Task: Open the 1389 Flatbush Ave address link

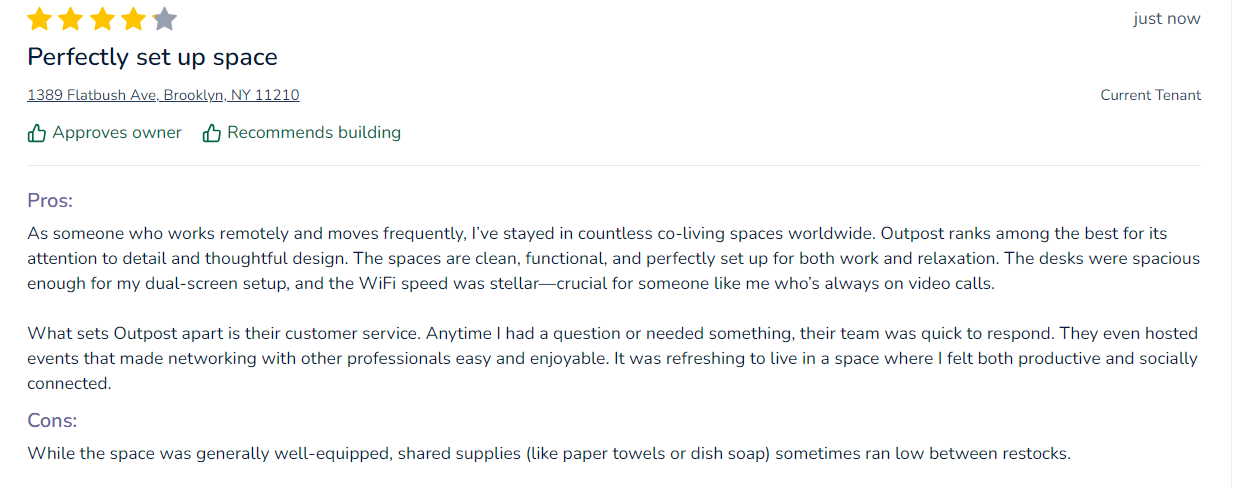Action: coord(163,95)
